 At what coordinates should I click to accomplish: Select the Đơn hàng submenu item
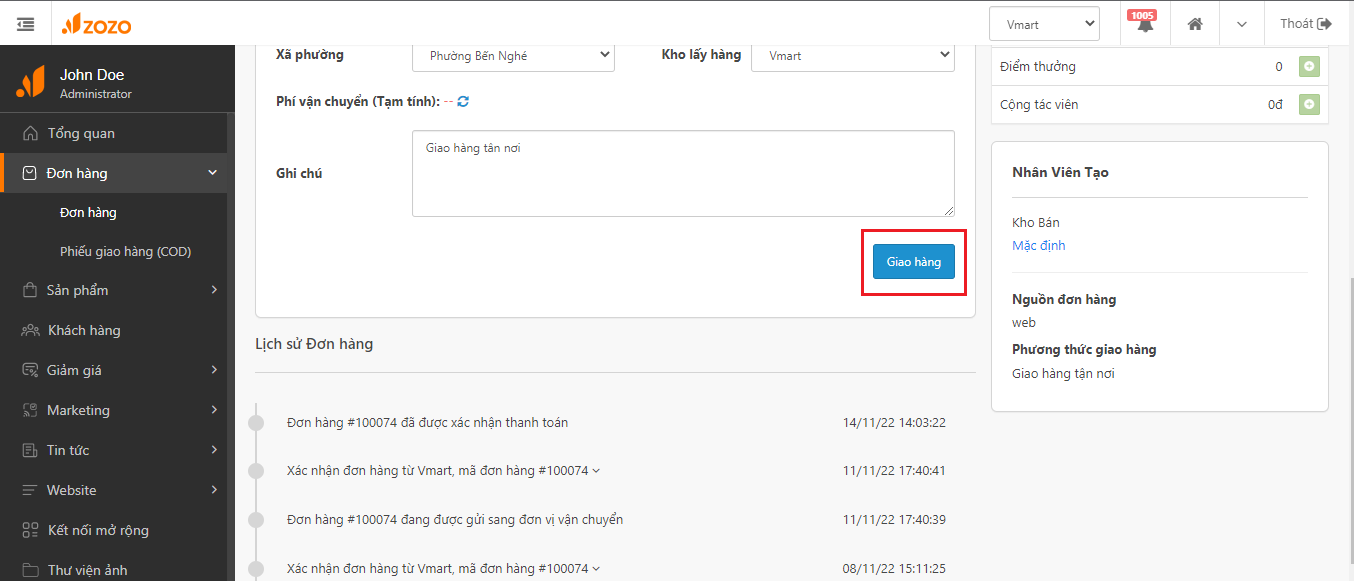click(88, 212)
